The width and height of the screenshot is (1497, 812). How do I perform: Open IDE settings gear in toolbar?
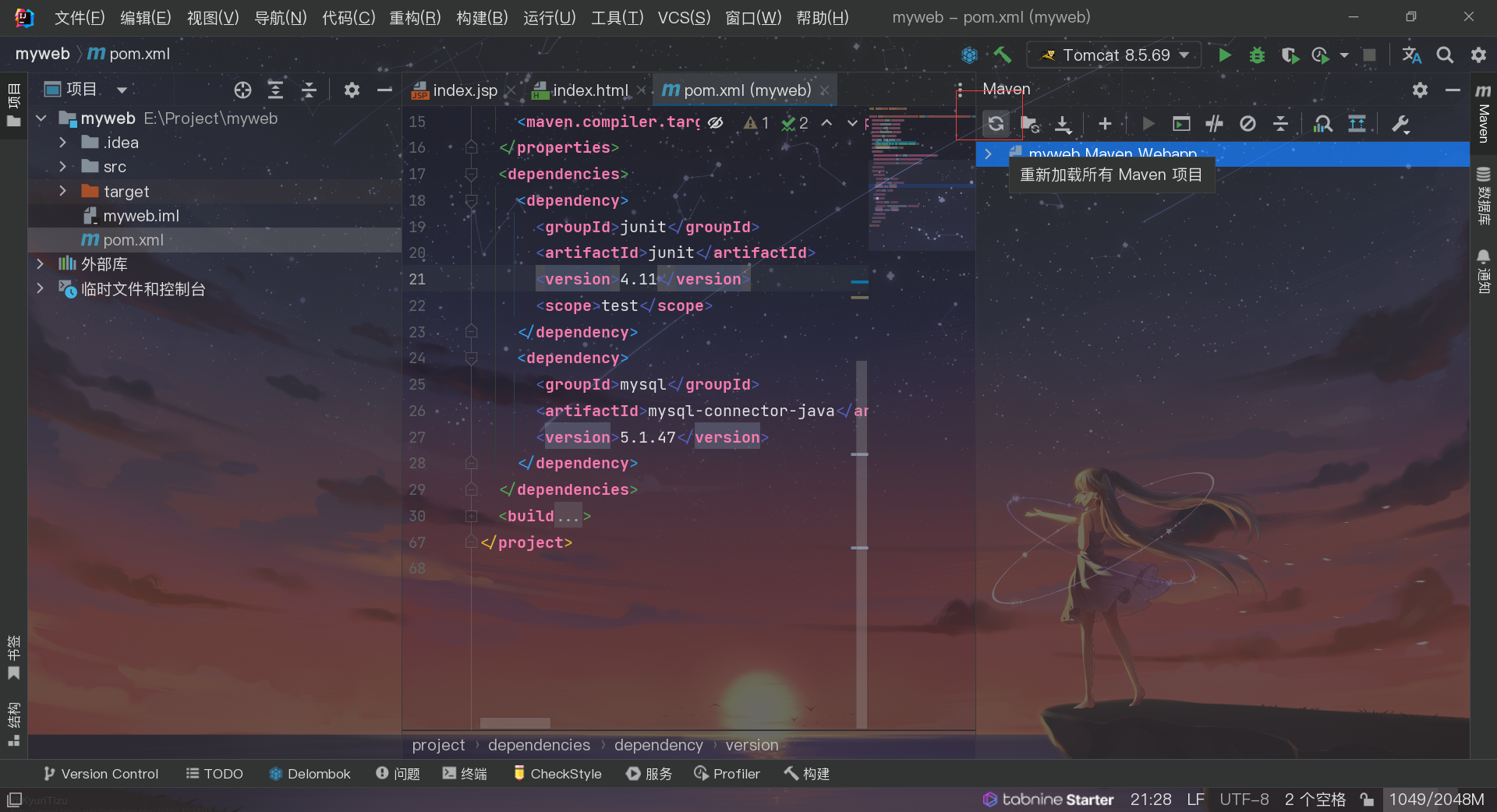(1478, 55)
